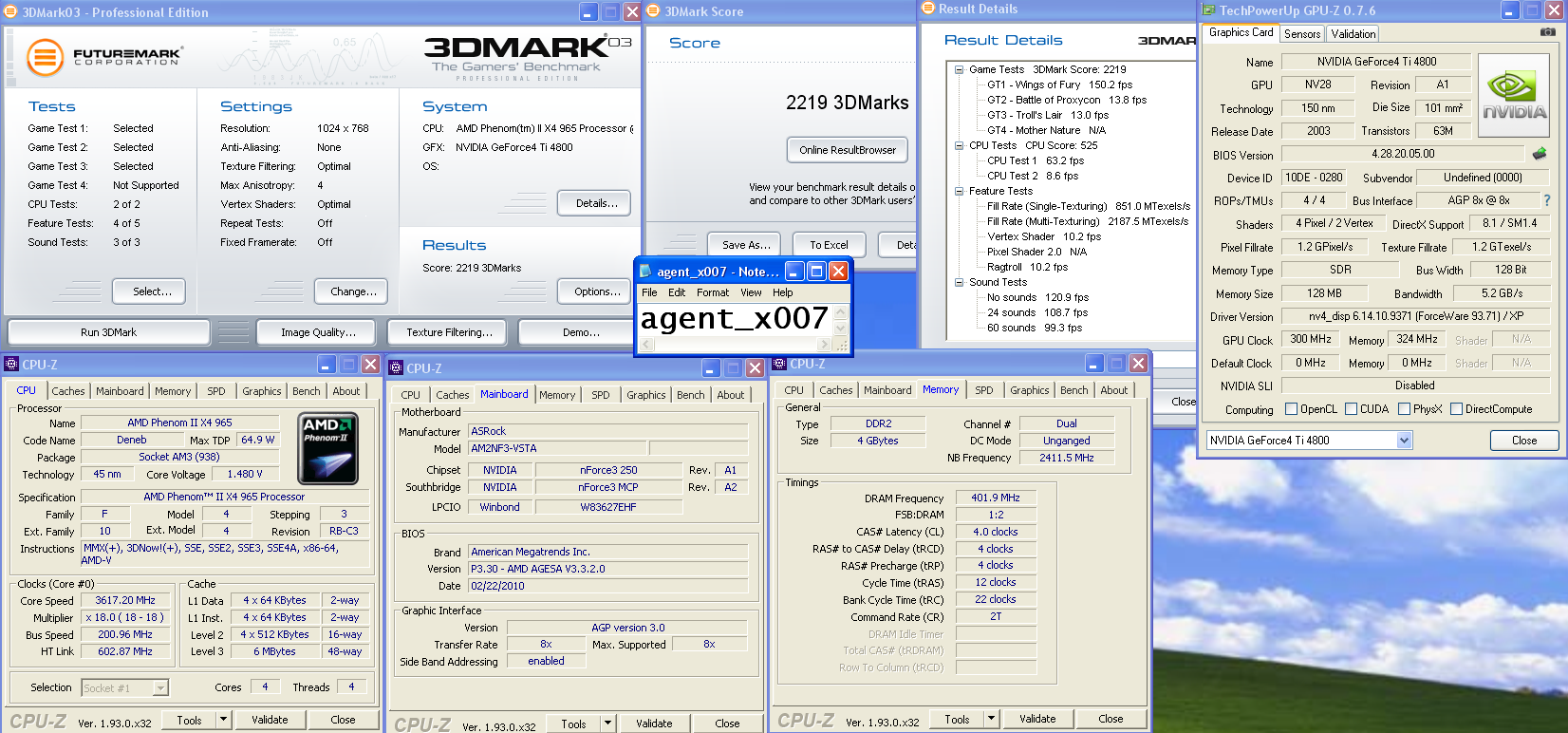Enable the DirectCompute checkbox
Screen dimensions: 1568x733
coord(1456,409)
